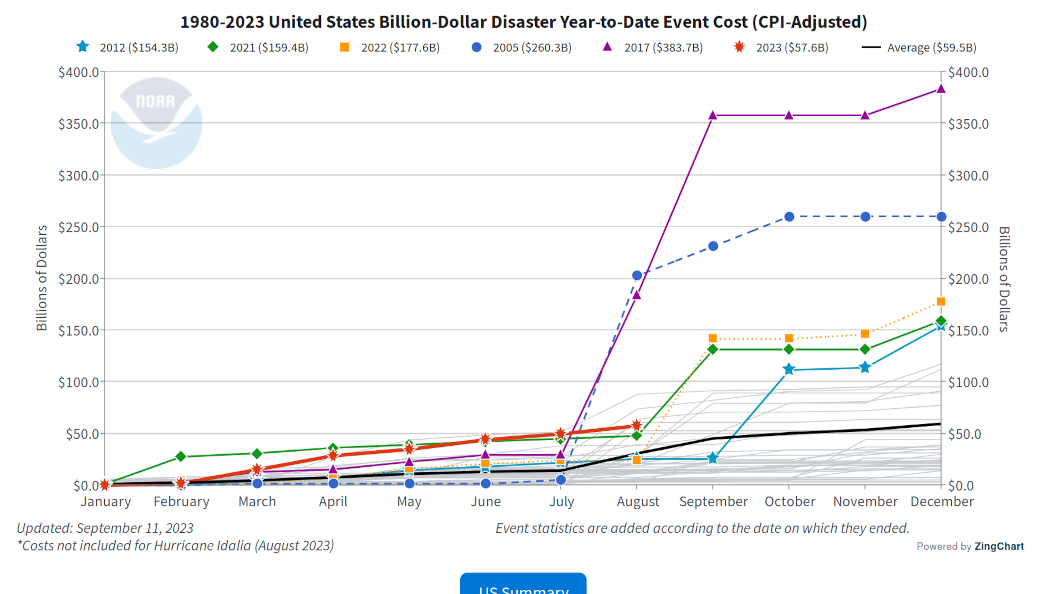This screenshot has height=594, width=1045.
Task: Select the purple triangle marker at December
Action: pyautogui.click(x=941, y=88)
